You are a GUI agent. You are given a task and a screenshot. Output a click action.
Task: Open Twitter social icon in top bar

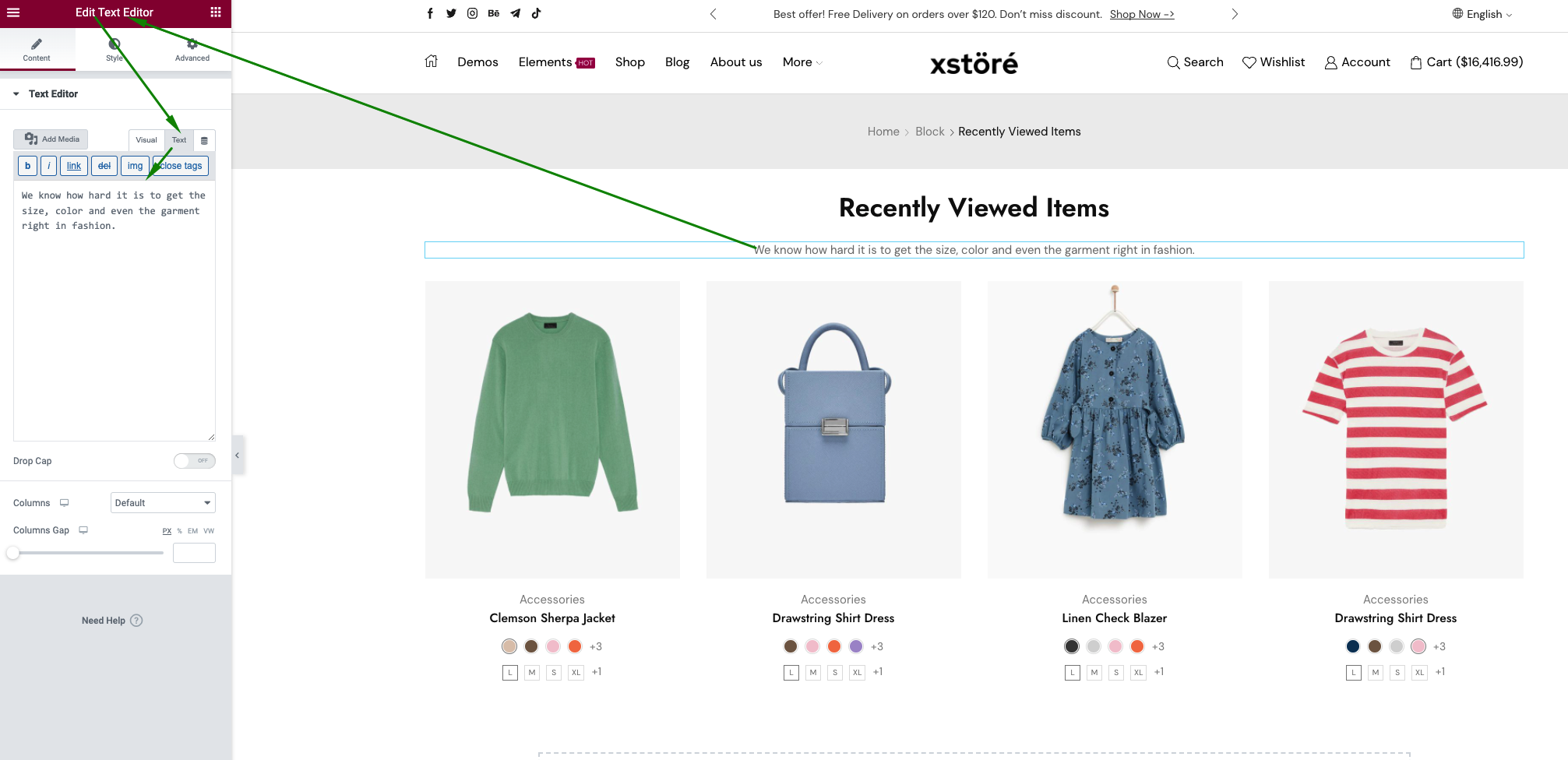pos(451,13)
